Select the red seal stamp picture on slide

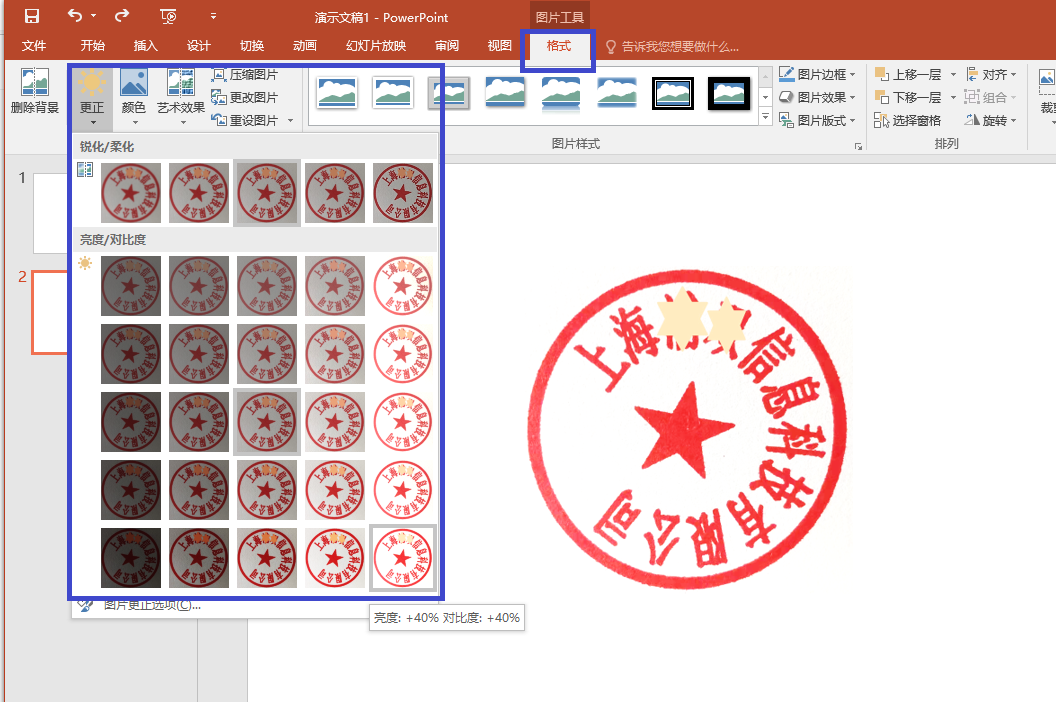tap(688, 428)
